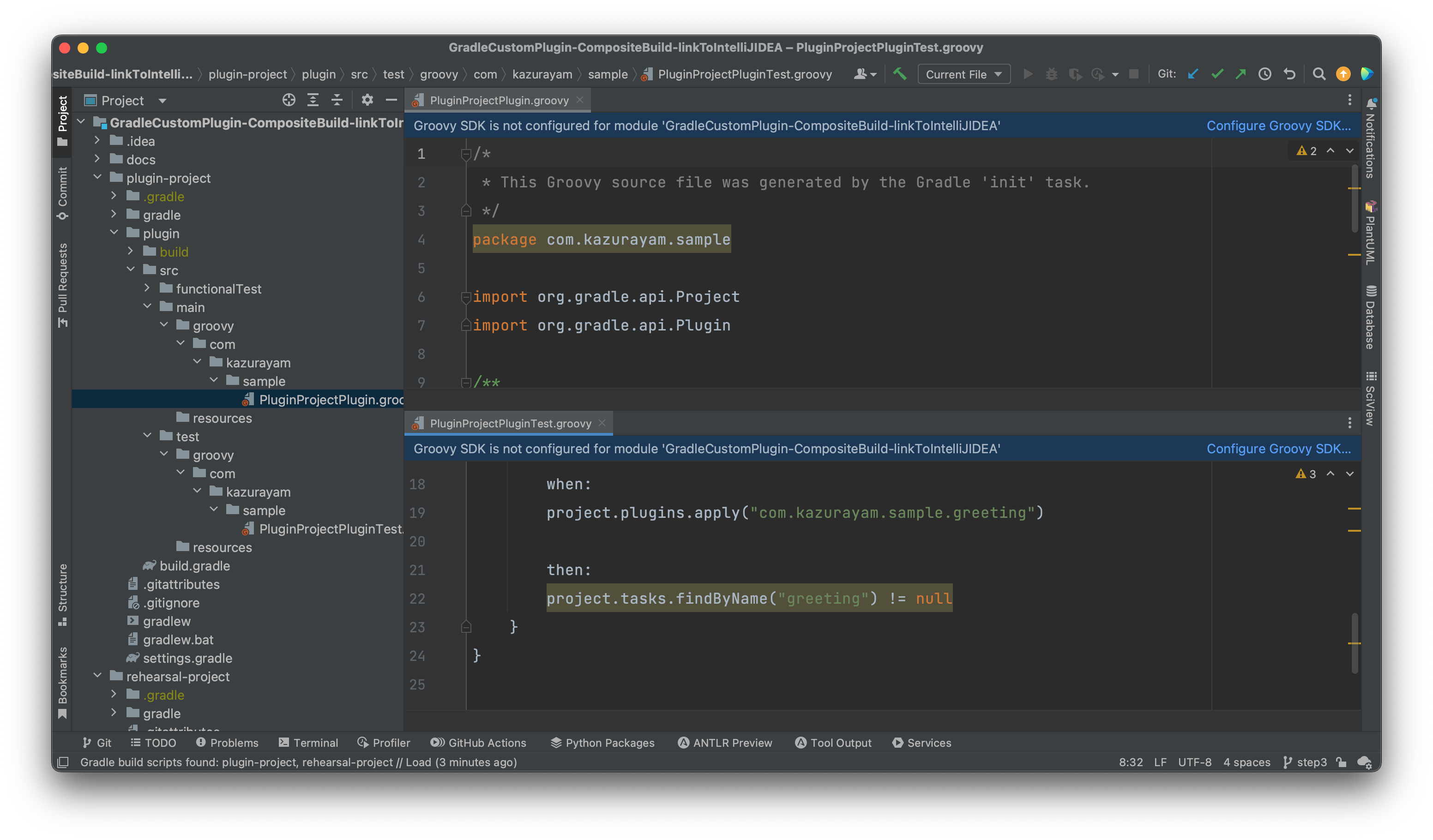This screenshot has height=840, width=1433.
Task: Click Configure Groovy SDK link in bottom editor
Action: (x=1278, y=449)
